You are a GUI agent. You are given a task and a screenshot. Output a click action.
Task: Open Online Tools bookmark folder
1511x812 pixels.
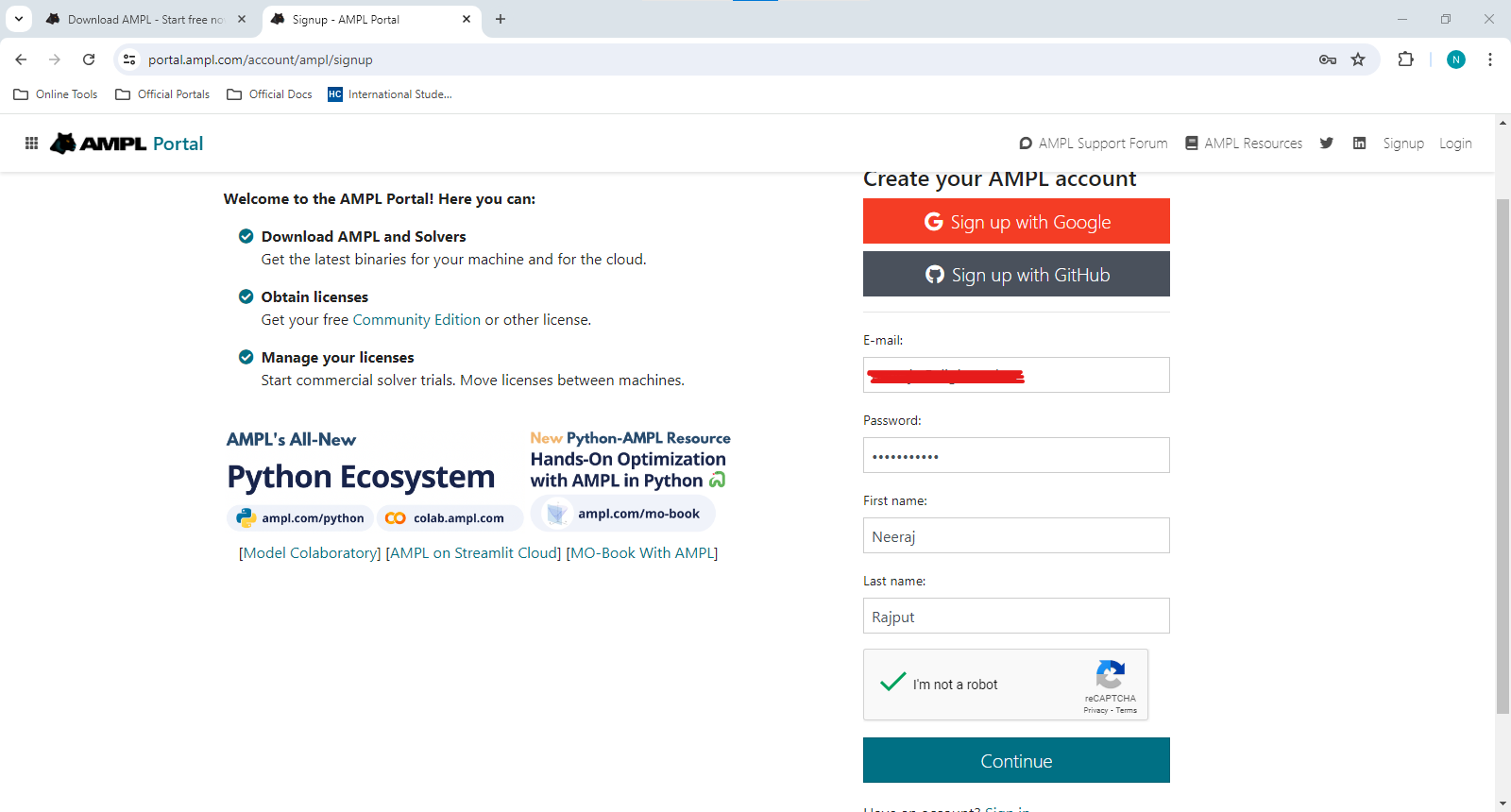(56, 94)
